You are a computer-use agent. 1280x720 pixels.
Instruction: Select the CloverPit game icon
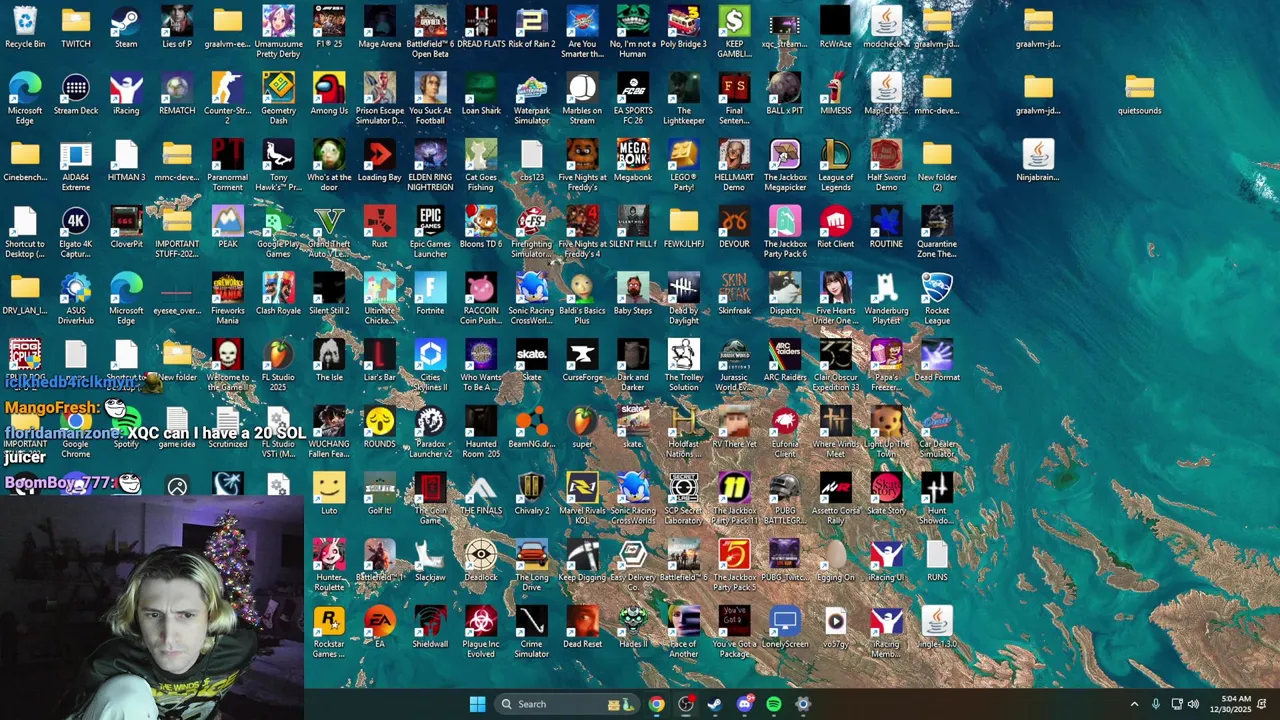(126, 227)
